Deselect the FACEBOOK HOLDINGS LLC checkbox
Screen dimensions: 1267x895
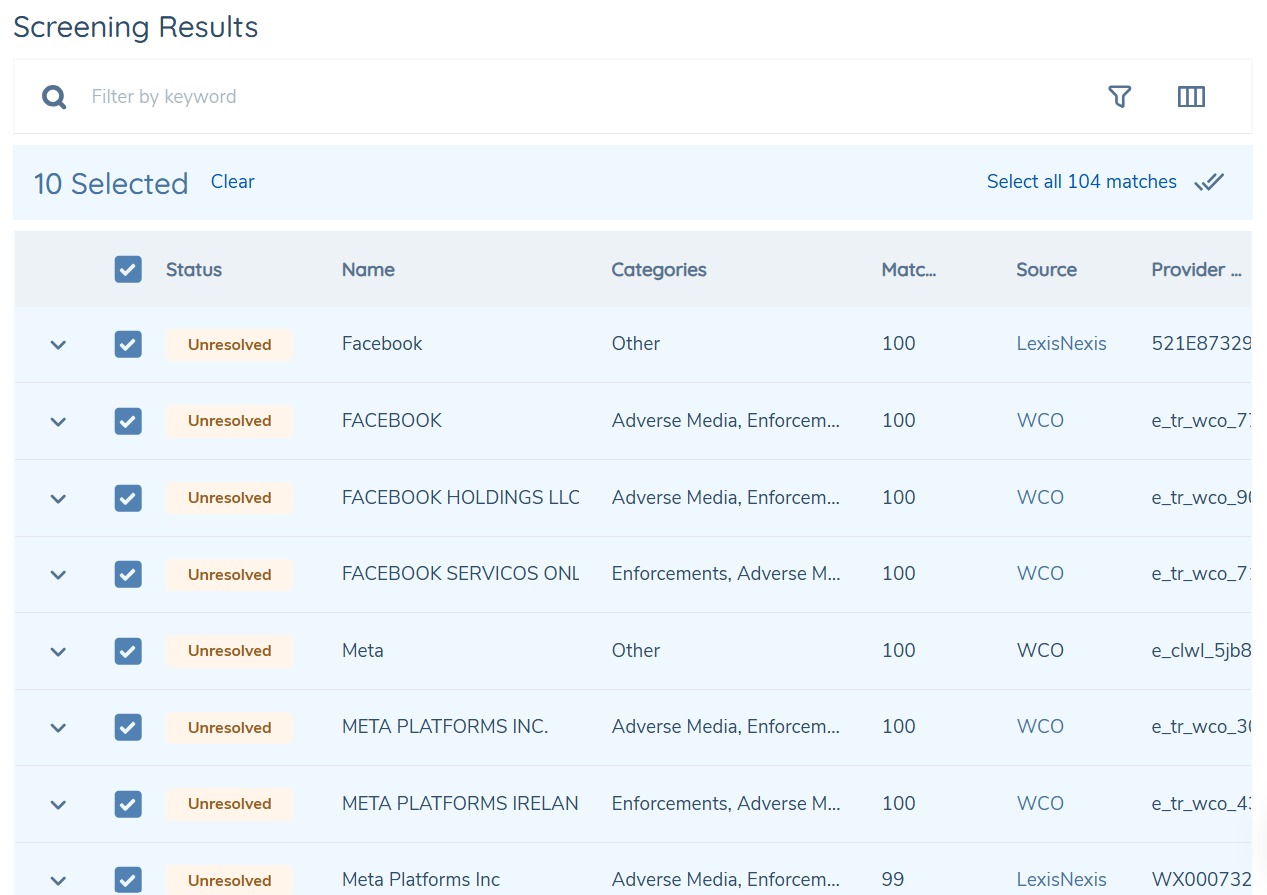tap(128, 498)
